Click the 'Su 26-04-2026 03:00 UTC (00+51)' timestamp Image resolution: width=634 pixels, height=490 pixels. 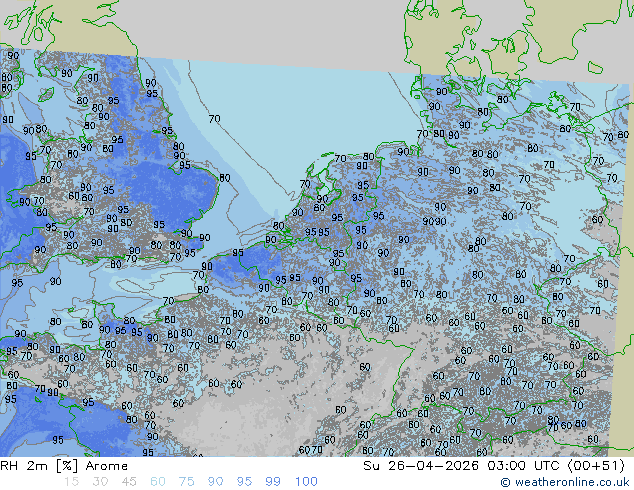point(494,466)
